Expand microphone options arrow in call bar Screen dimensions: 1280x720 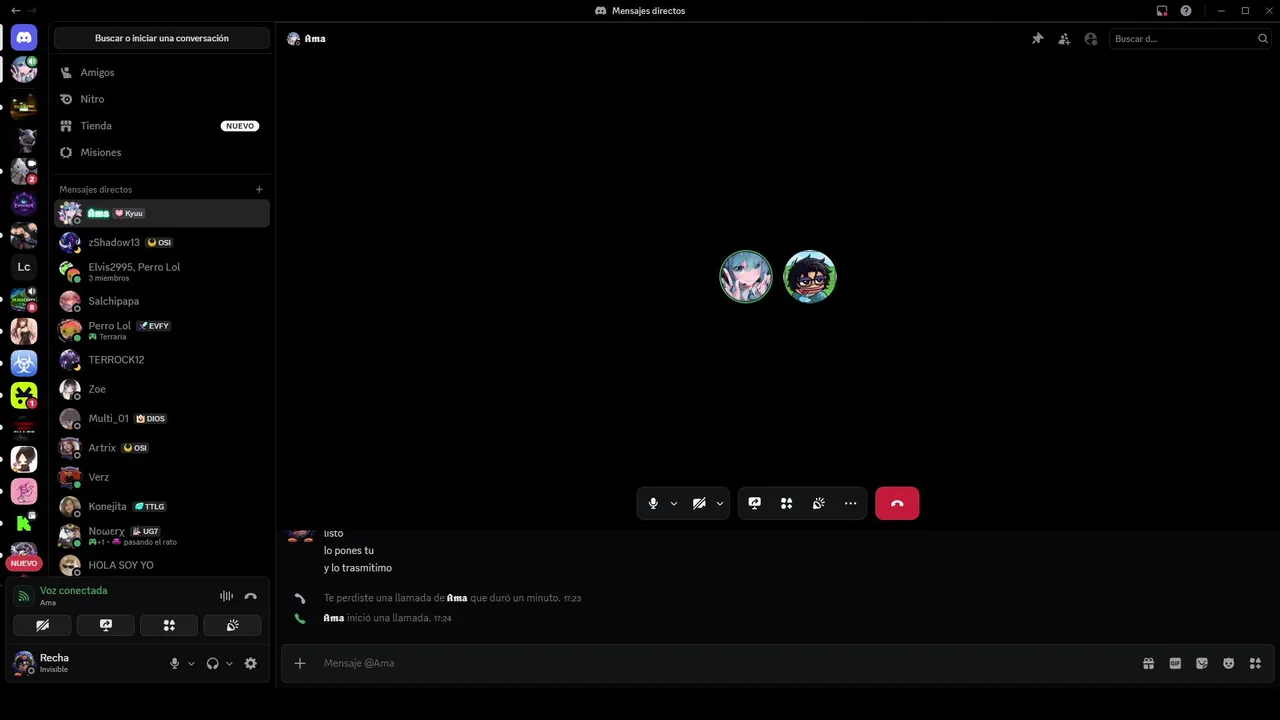click(x=674, y=503)
